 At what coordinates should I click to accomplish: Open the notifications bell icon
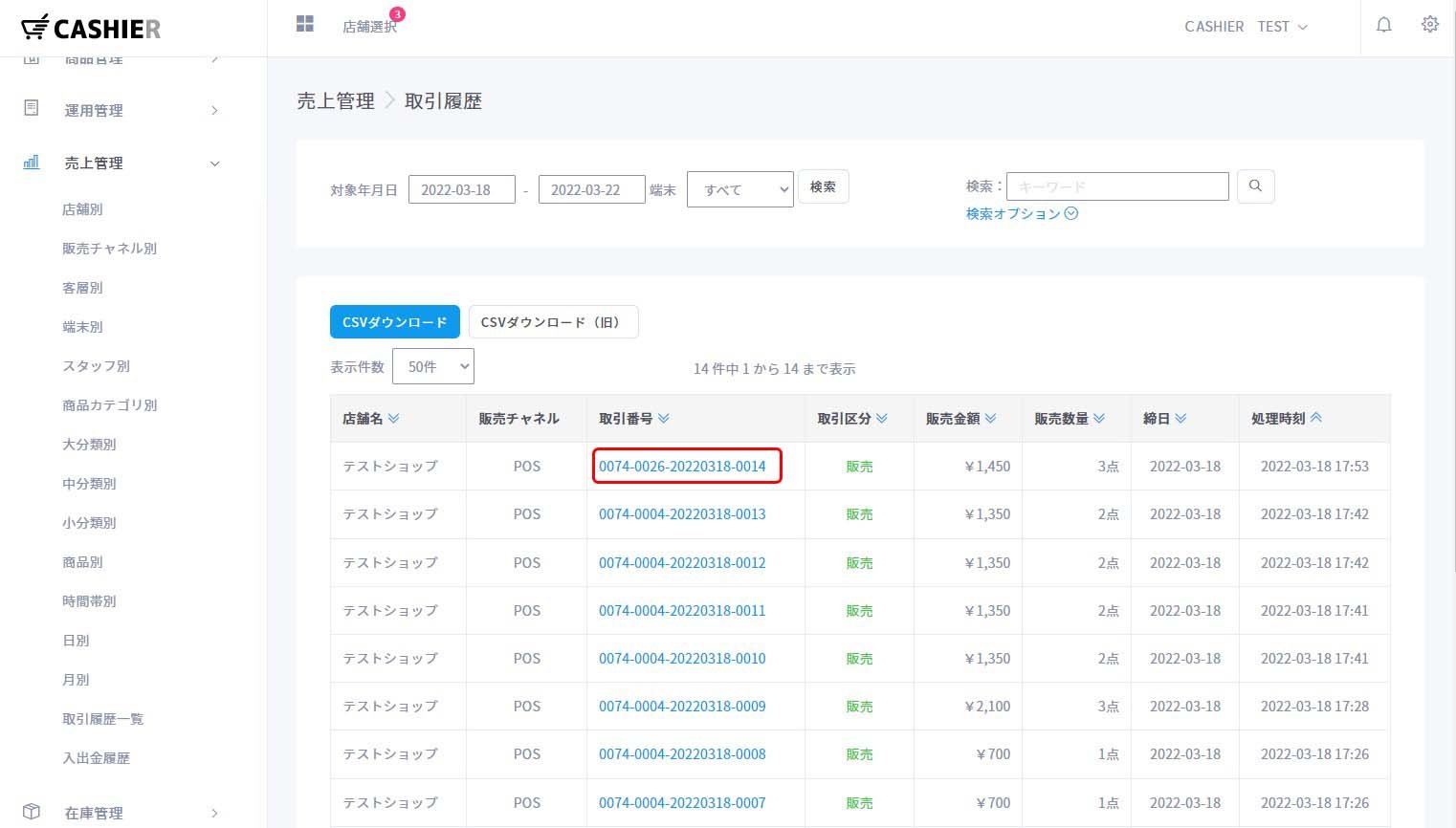1383,25
